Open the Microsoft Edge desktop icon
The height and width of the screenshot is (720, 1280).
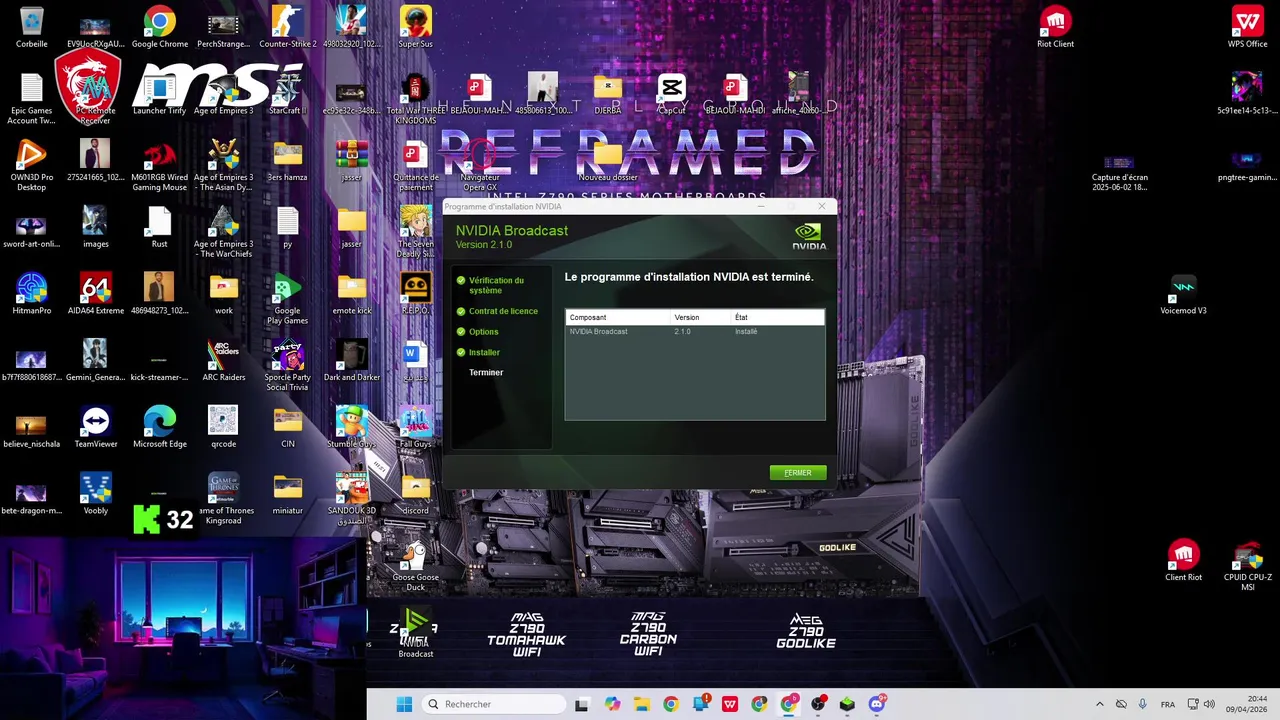(x=160, y=428)
